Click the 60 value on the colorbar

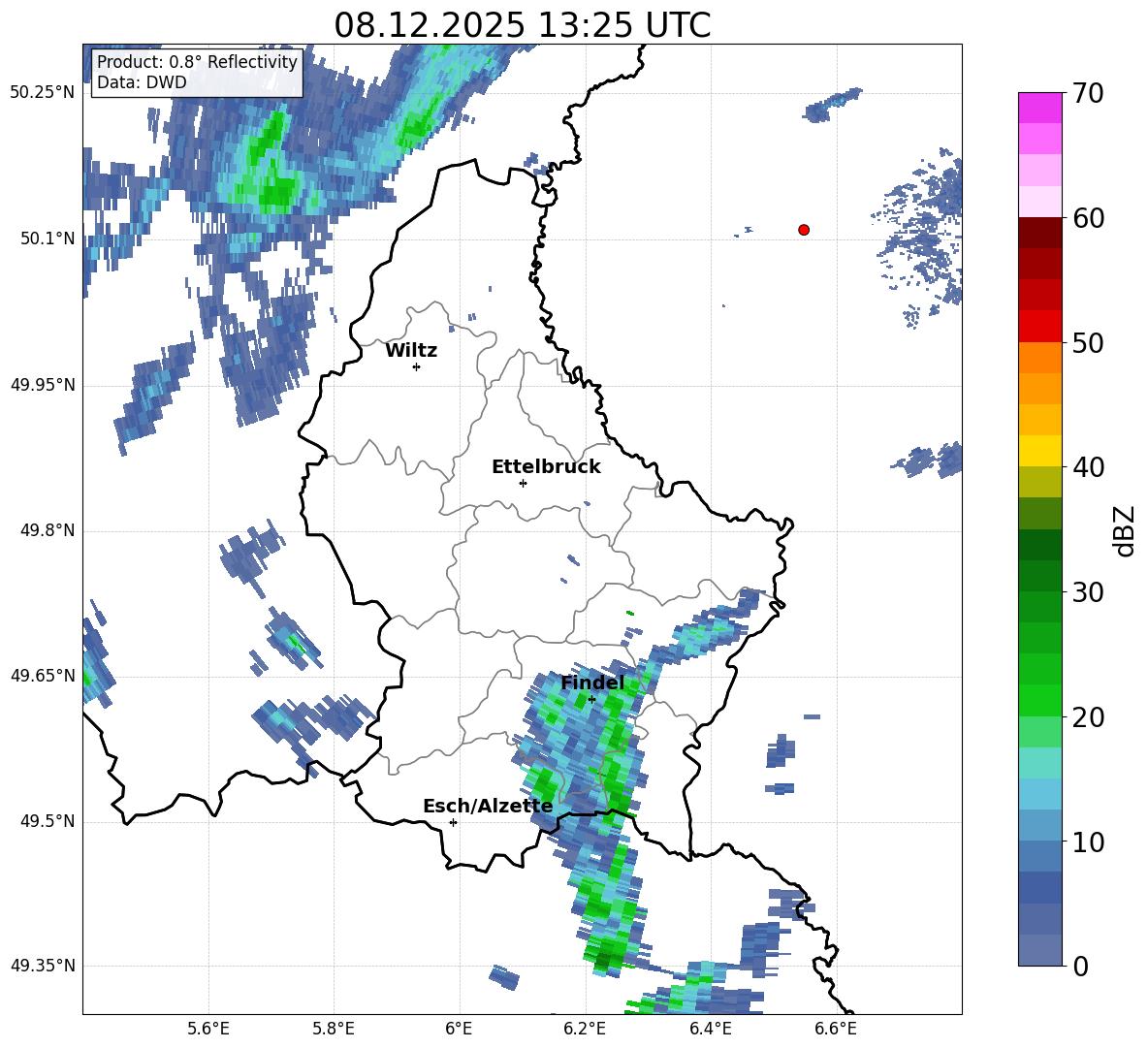1089,217
